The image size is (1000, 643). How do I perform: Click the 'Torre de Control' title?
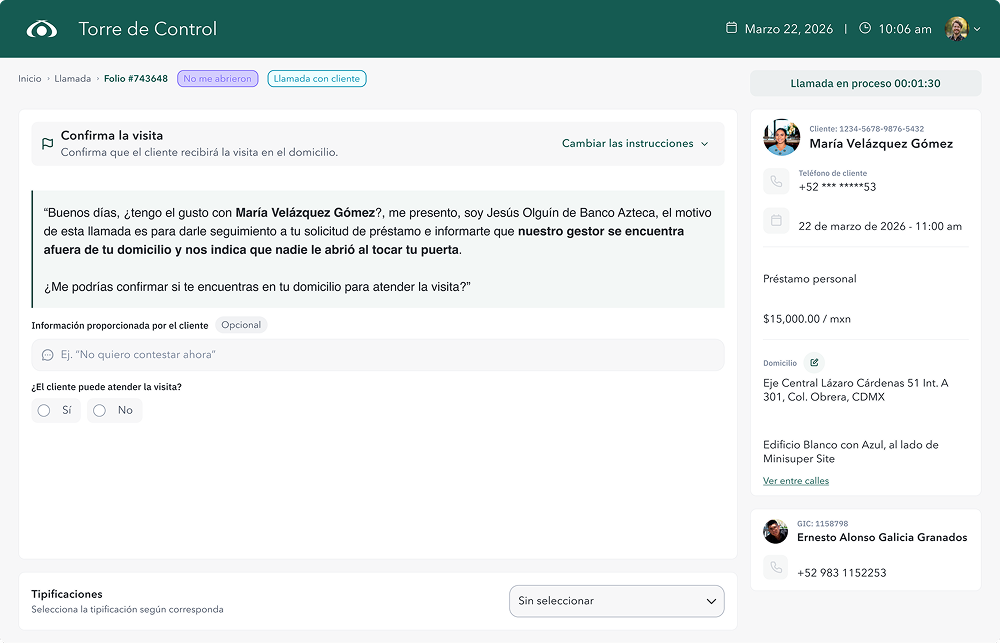pyautogui.click(x=148, y=29)
